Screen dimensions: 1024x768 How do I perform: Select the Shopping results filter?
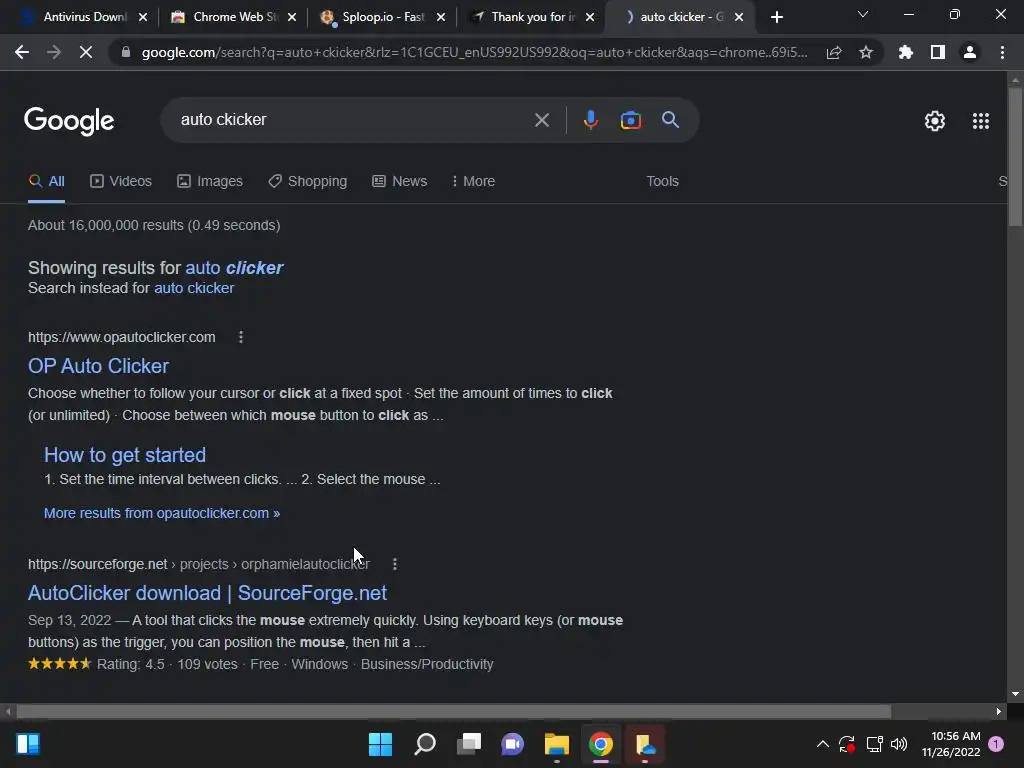coord(307,182)
